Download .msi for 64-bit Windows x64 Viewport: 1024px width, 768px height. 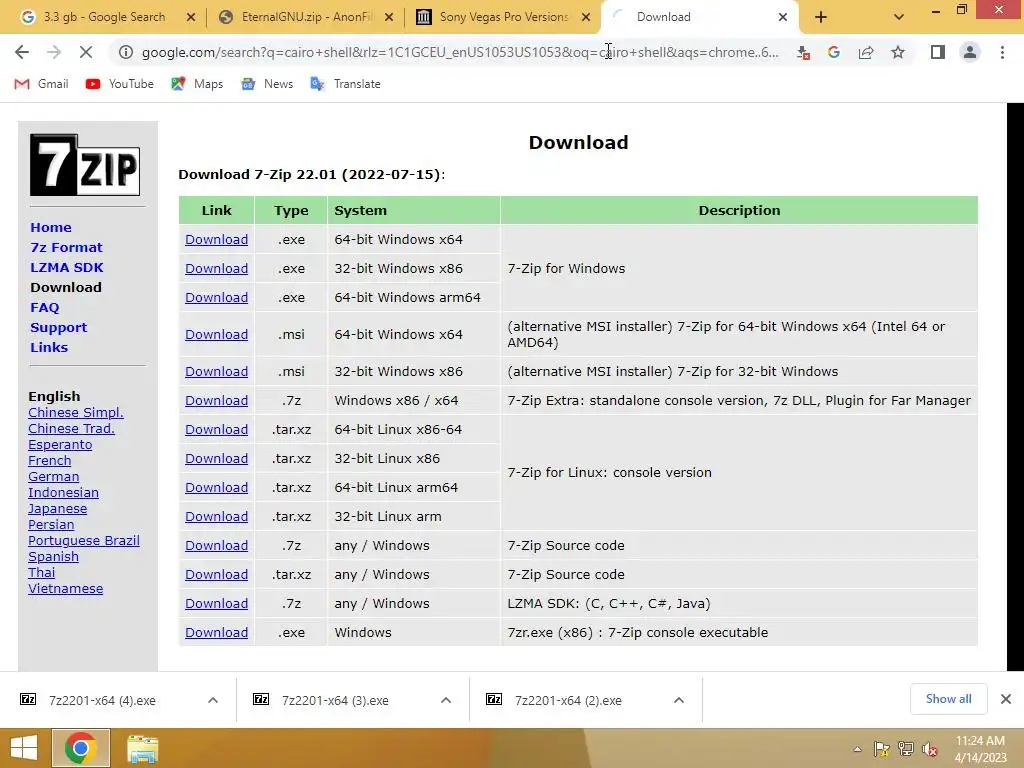pos(216,334)
